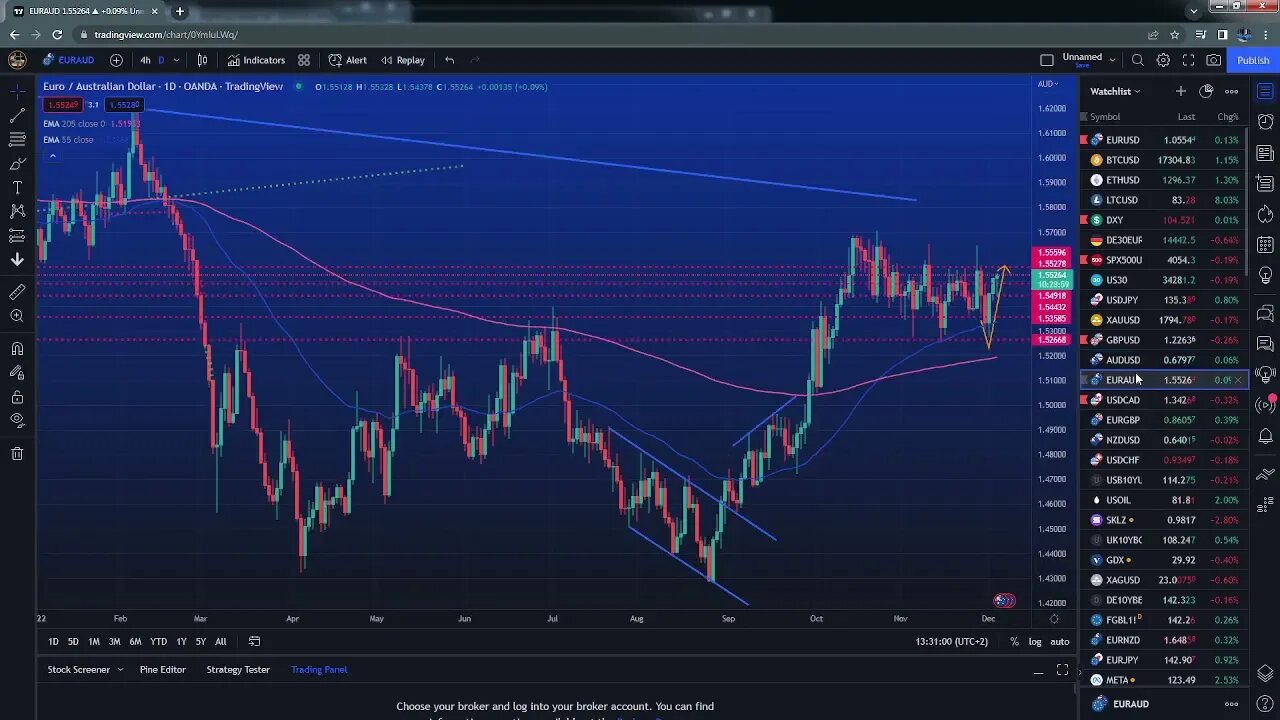Viewport: 1280px width, 720px height.
Task: Open the notifications bell in right sidebar
Action: (x=1265, y=436)
